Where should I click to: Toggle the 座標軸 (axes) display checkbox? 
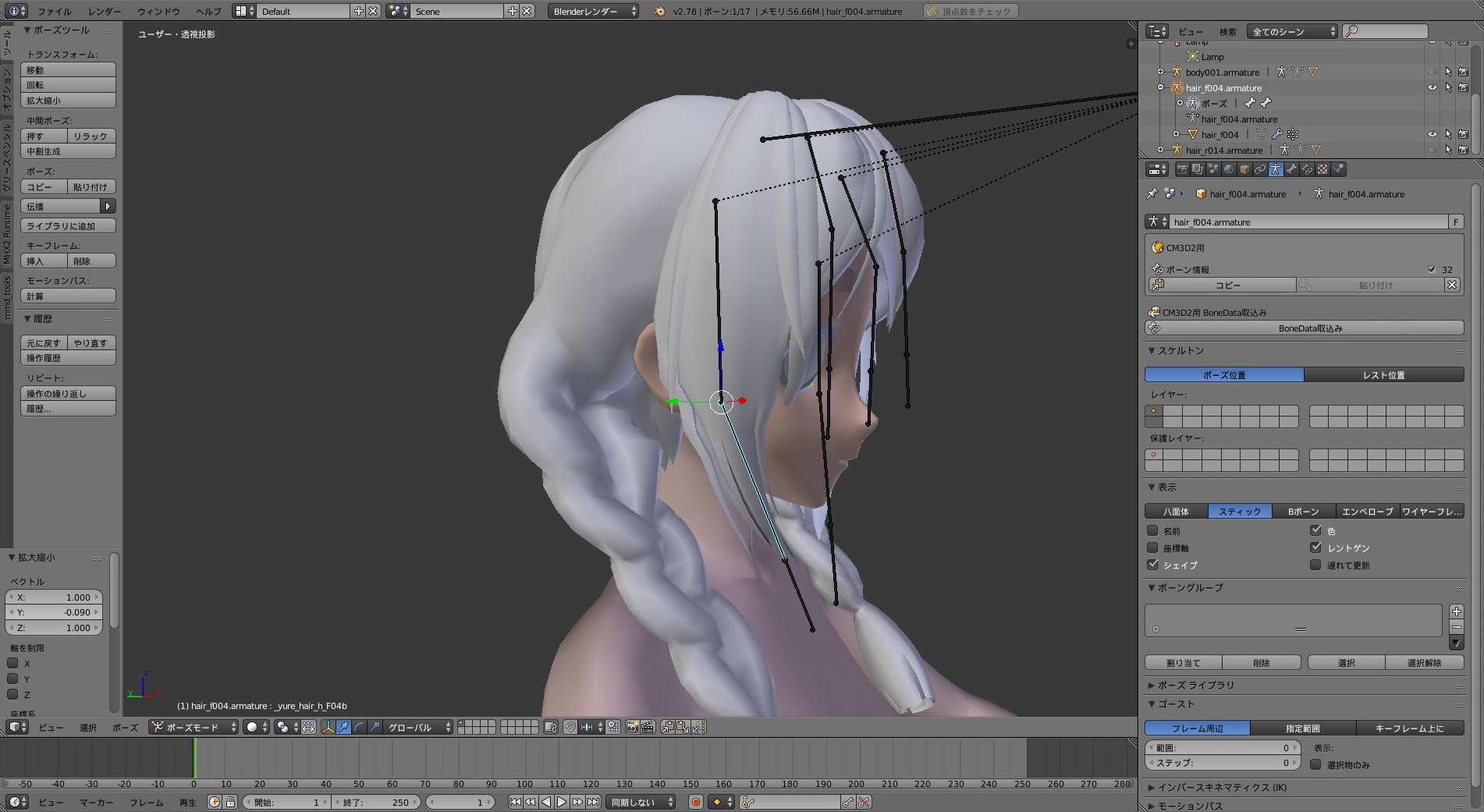[1152, 548]
